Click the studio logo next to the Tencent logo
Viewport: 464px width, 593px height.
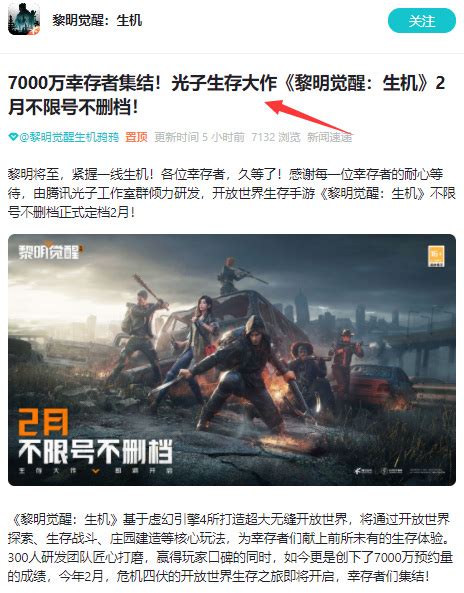(x=391, y=471)
